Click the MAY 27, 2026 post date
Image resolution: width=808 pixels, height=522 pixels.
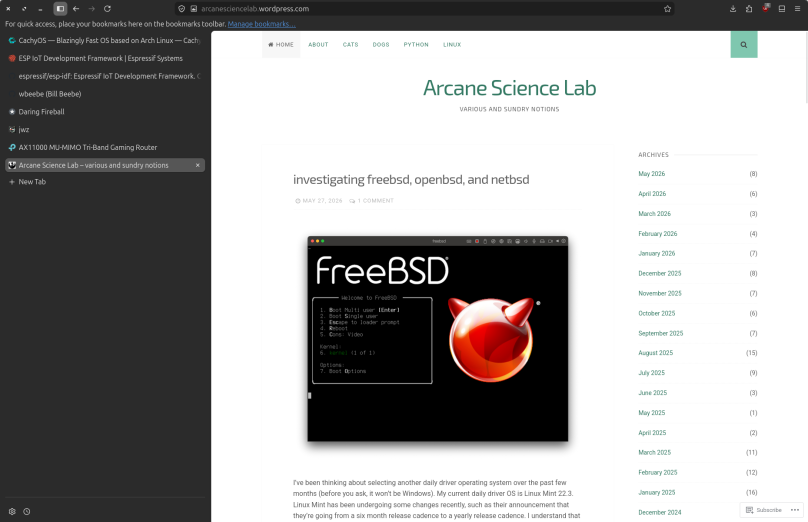pyautogui.click(x=322, y=201)
